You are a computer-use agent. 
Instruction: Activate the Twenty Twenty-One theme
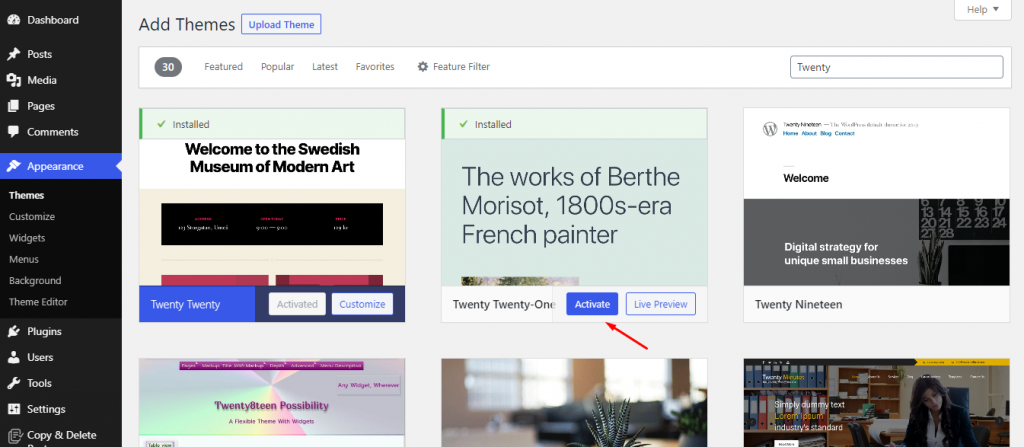click(x=592, y=304)
